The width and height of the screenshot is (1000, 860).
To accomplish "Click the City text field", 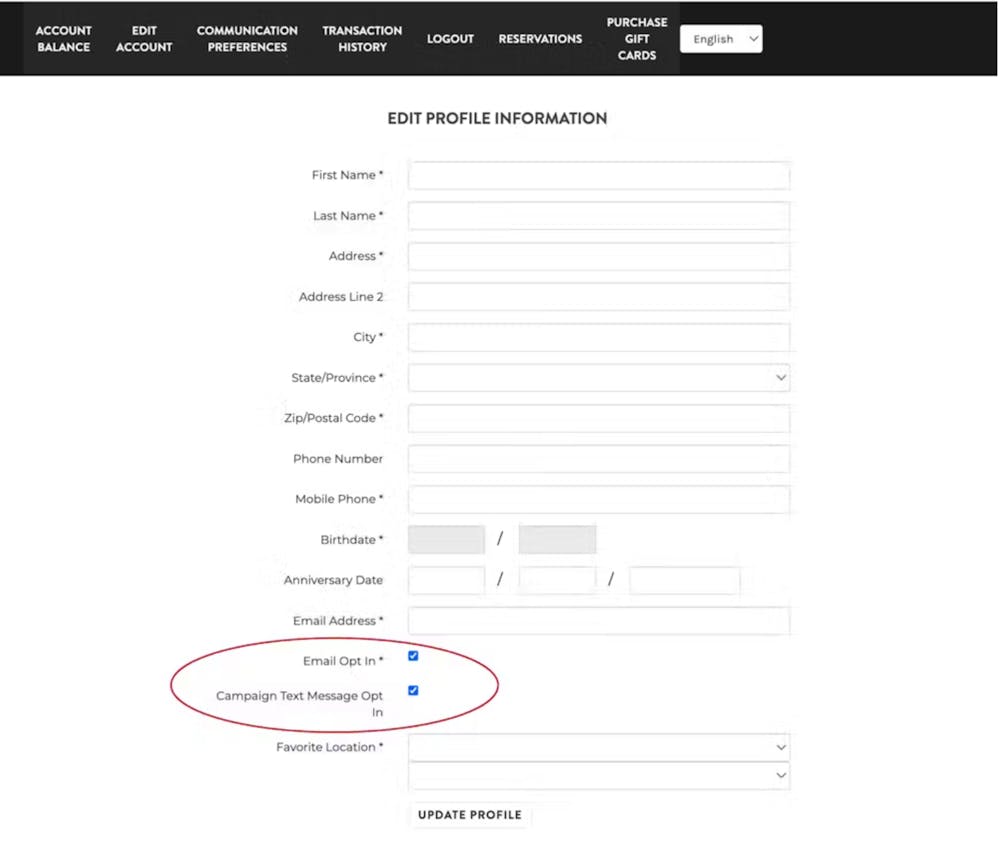I will click(x=599, y=338).
